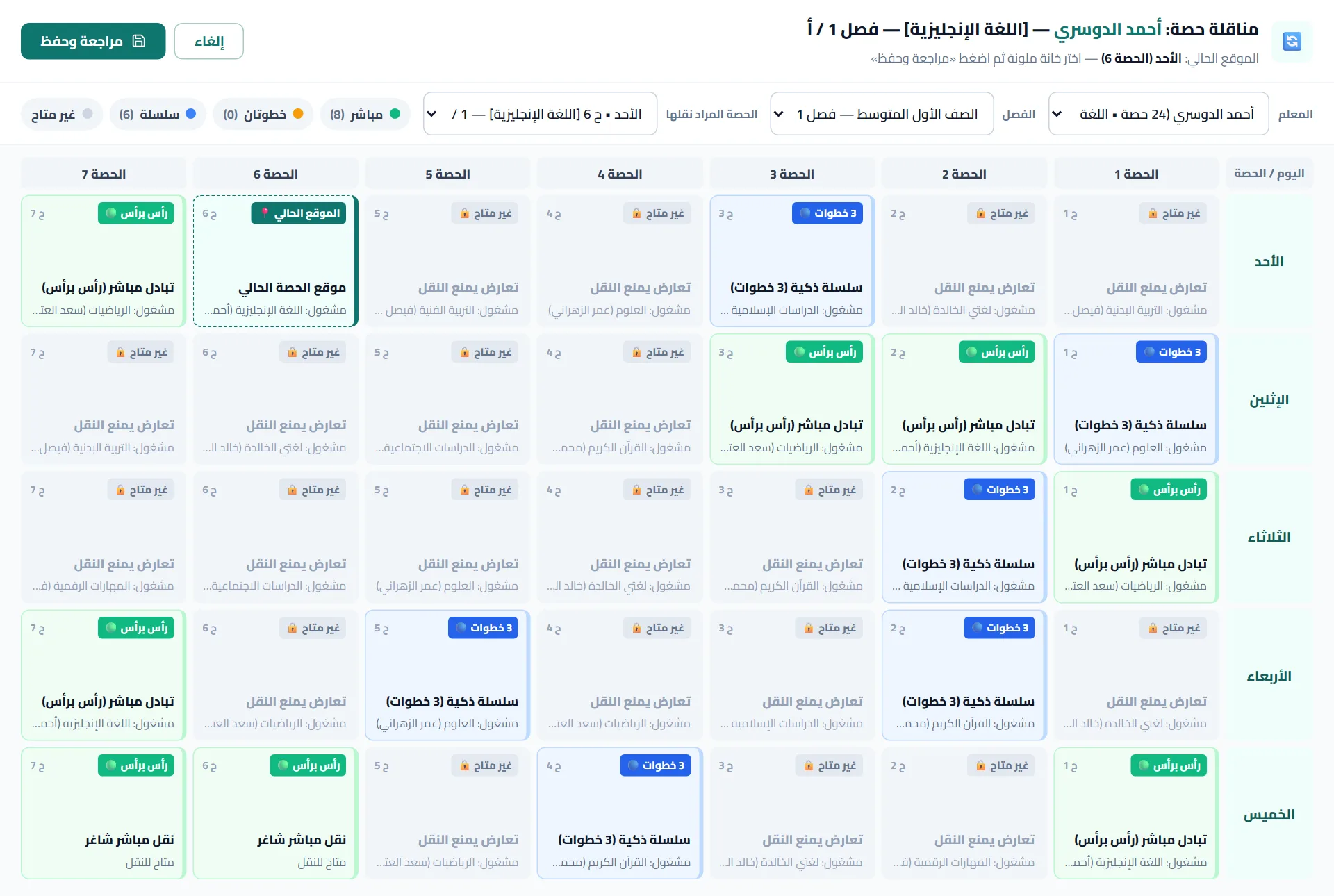
Task: Click lock badge in Wednesday period 4
Action: coord(657,628)
